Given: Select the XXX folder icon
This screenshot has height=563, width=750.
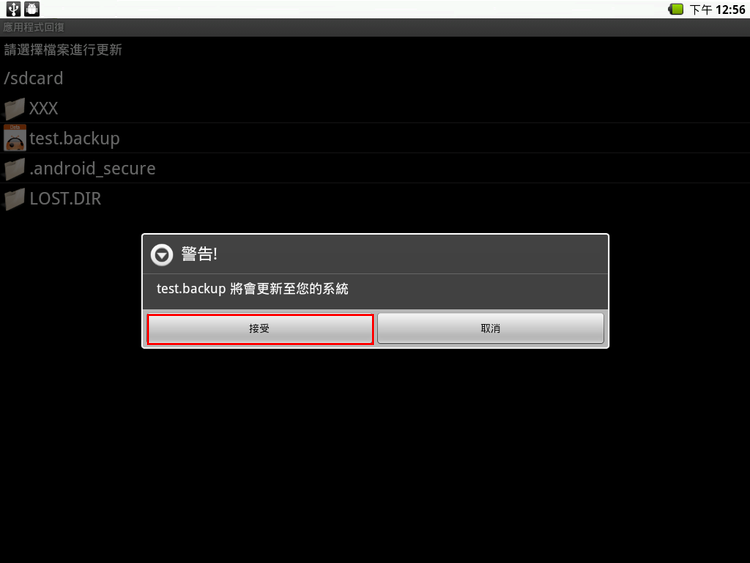Looking at the screenshot, I should (x=14, y=109).
